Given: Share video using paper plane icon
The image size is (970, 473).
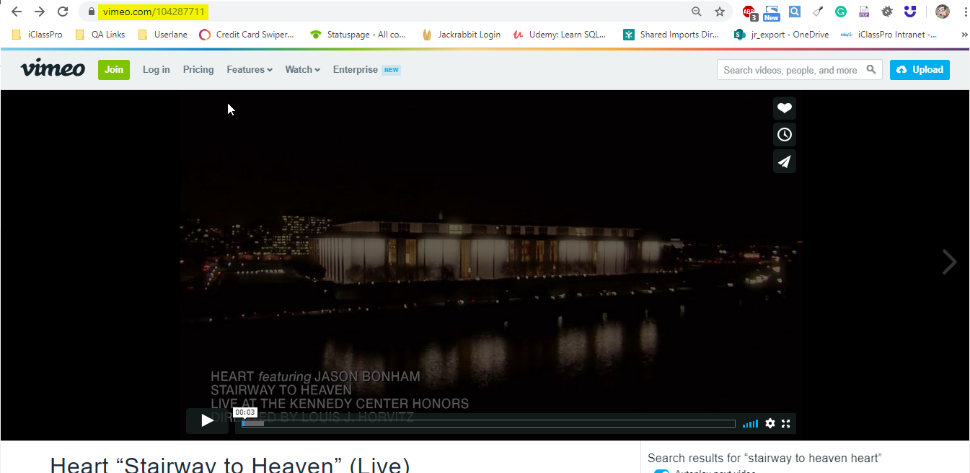Looking at the screenshot, I should coord(784,161).
